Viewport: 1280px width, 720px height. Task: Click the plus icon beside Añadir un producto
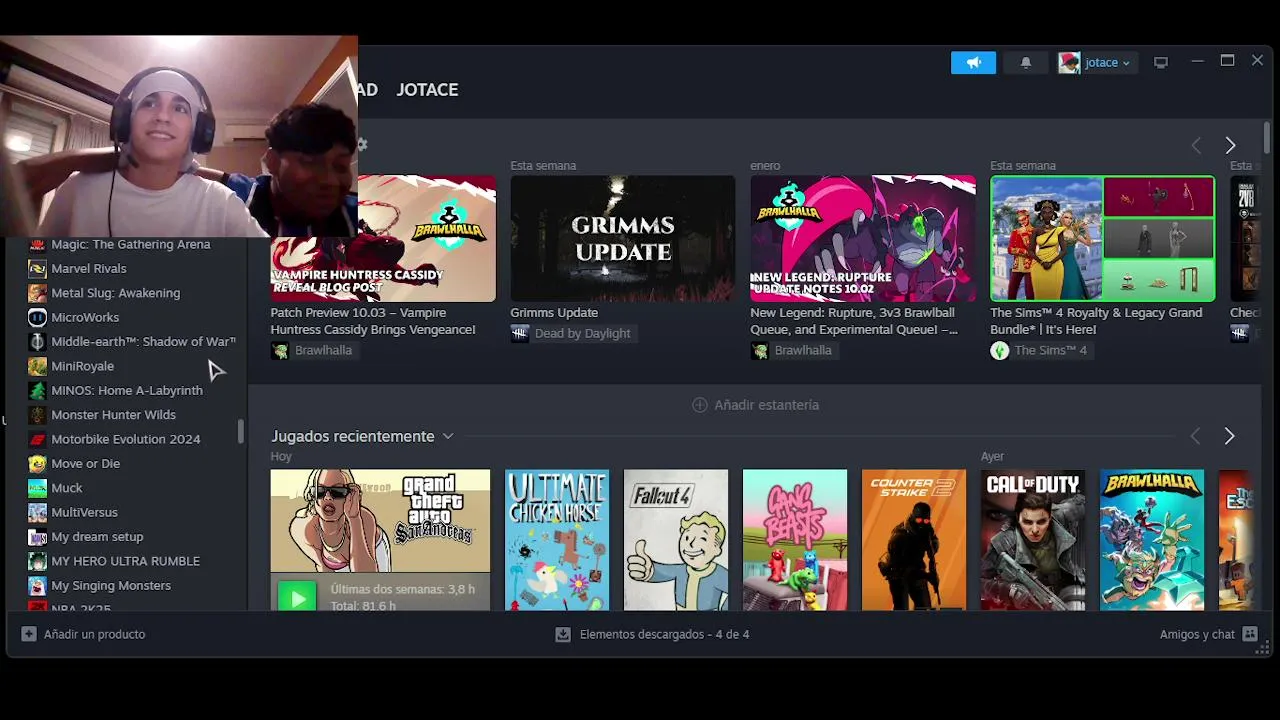(x=29, y=634)
